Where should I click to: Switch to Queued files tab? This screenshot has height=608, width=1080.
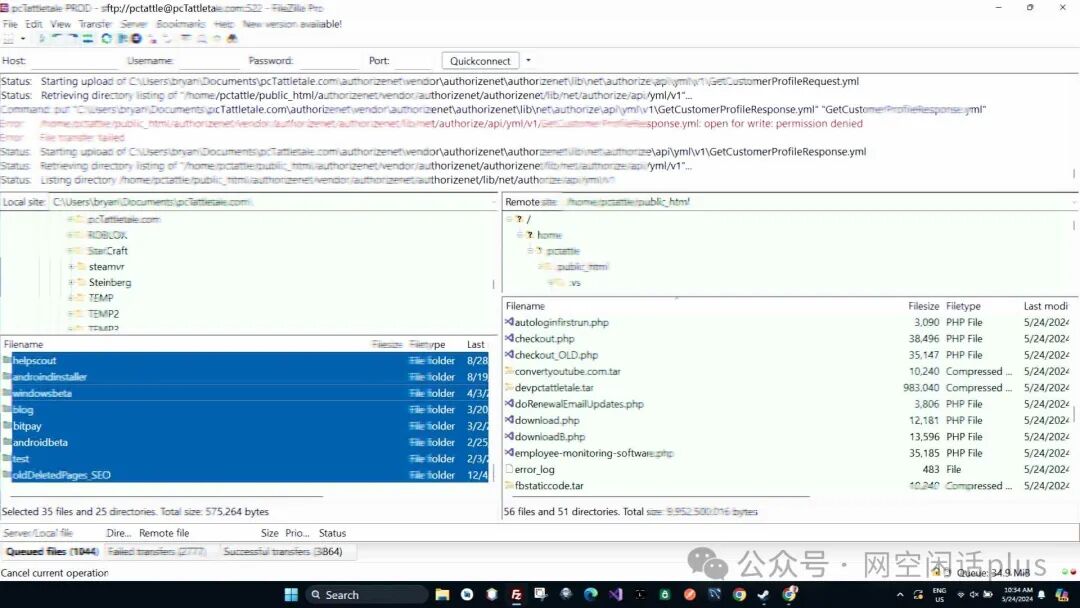coord(52,552)
